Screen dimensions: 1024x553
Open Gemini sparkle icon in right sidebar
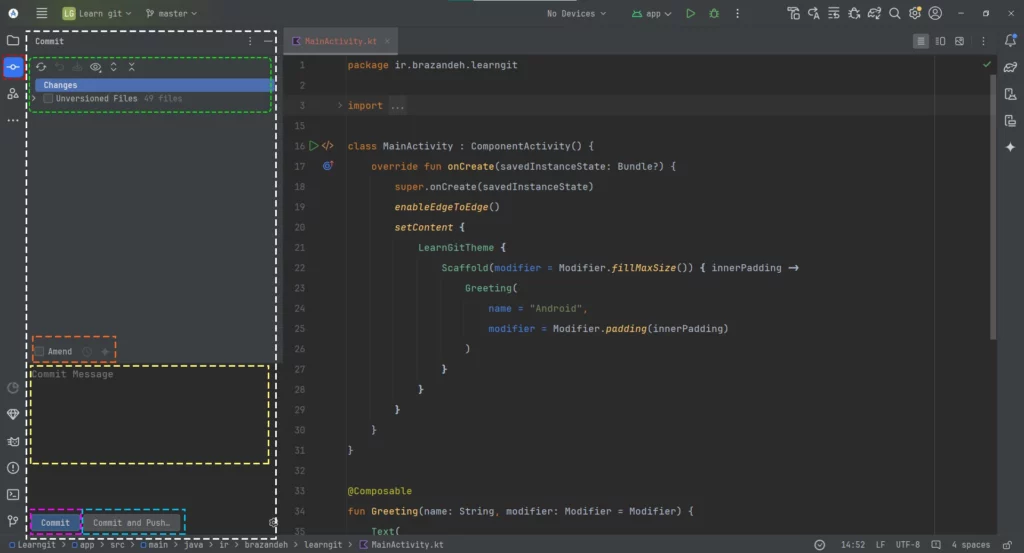coord(1010,147)
